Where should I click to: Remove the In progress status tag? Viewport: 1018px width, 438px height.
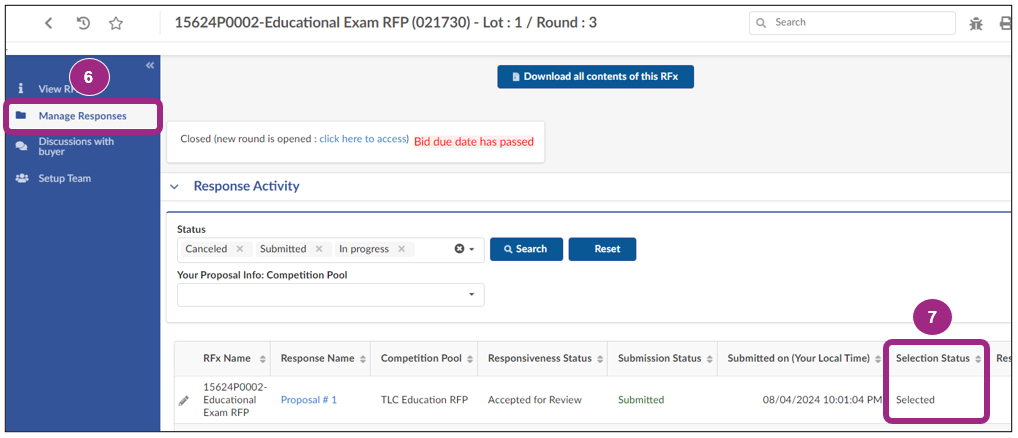point(401,249)
